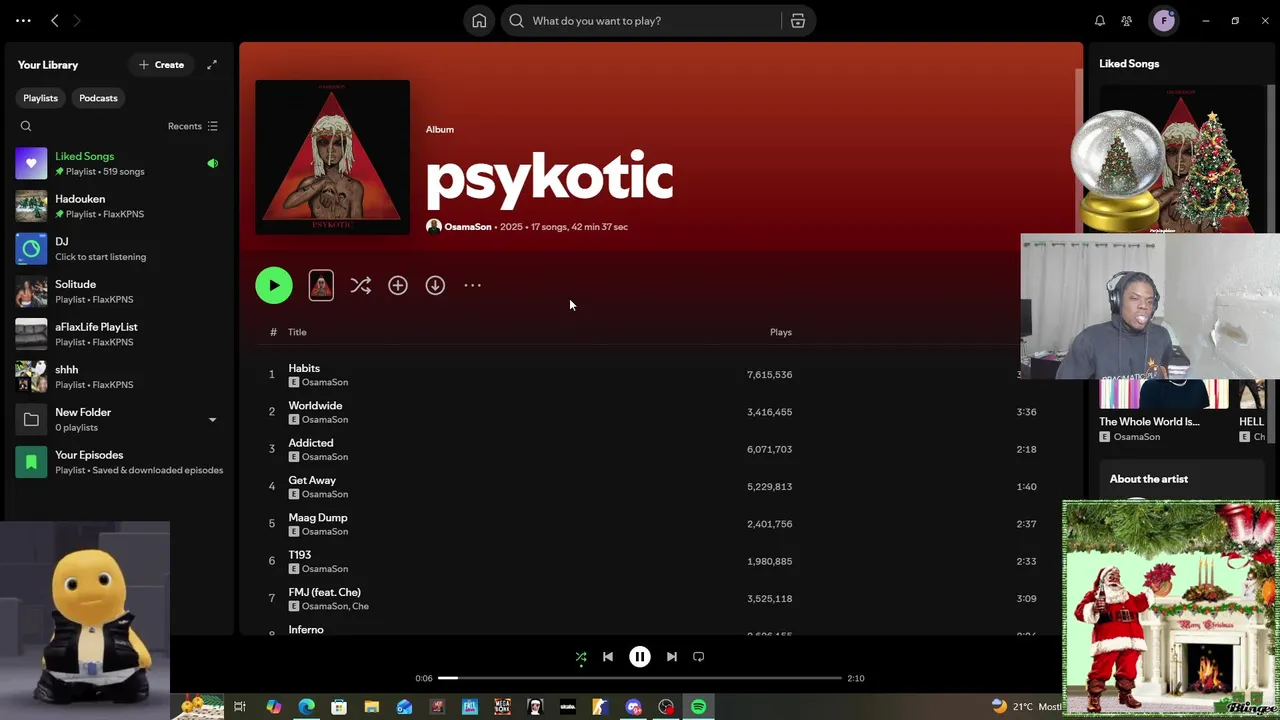Open aFlaxLife PlayList

[119, 334]
